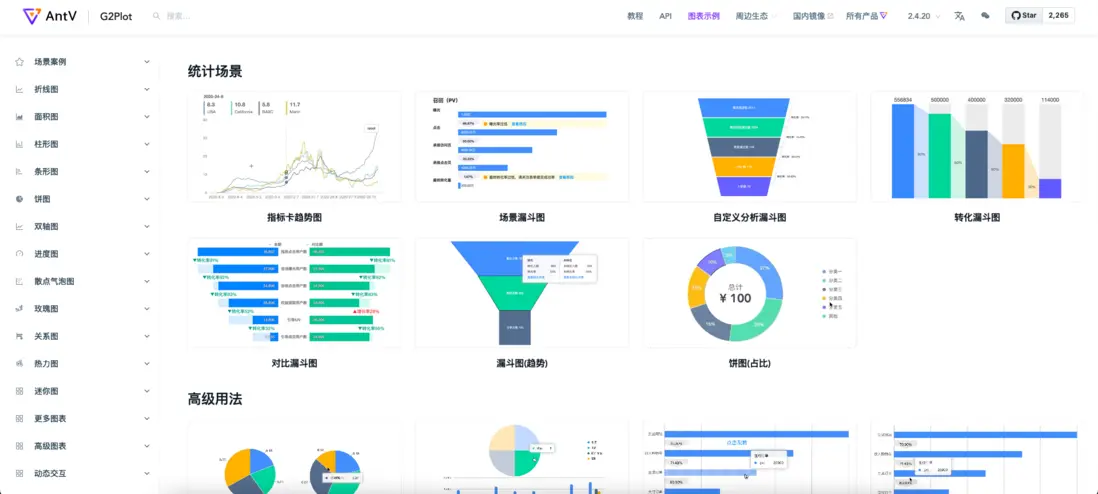Click the column chart icon beside 柱形图

point(20,144)
